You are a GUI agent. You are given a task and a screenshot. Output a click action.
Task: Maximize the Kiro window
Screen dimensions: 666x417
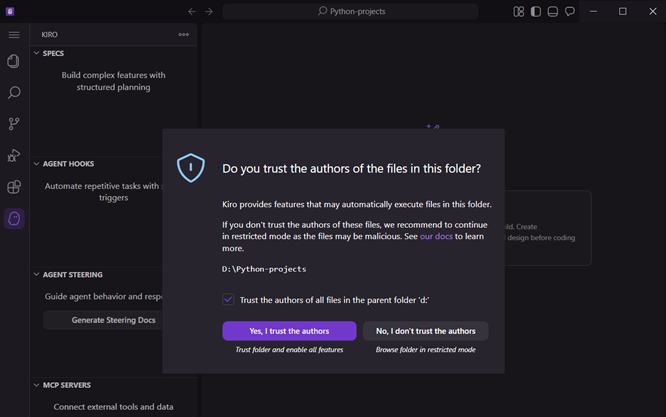[623, 11]
